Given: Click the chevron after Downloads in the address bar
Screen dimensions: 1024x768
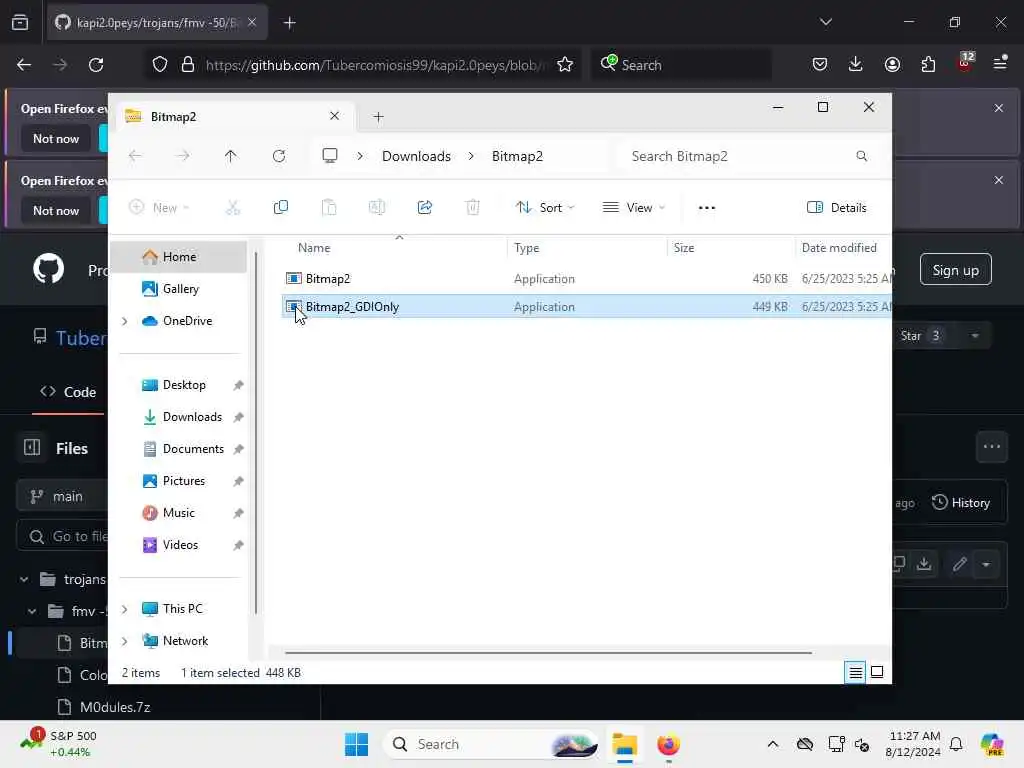Looking at the screenshot, I should 471,156.
